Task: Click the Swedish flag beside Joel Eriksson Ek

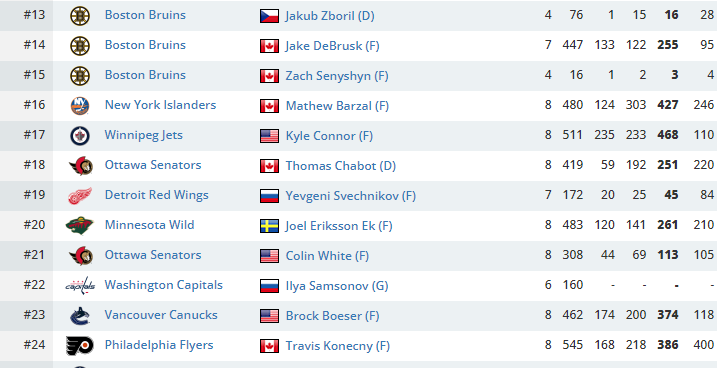Action: (x=269, y=226)
